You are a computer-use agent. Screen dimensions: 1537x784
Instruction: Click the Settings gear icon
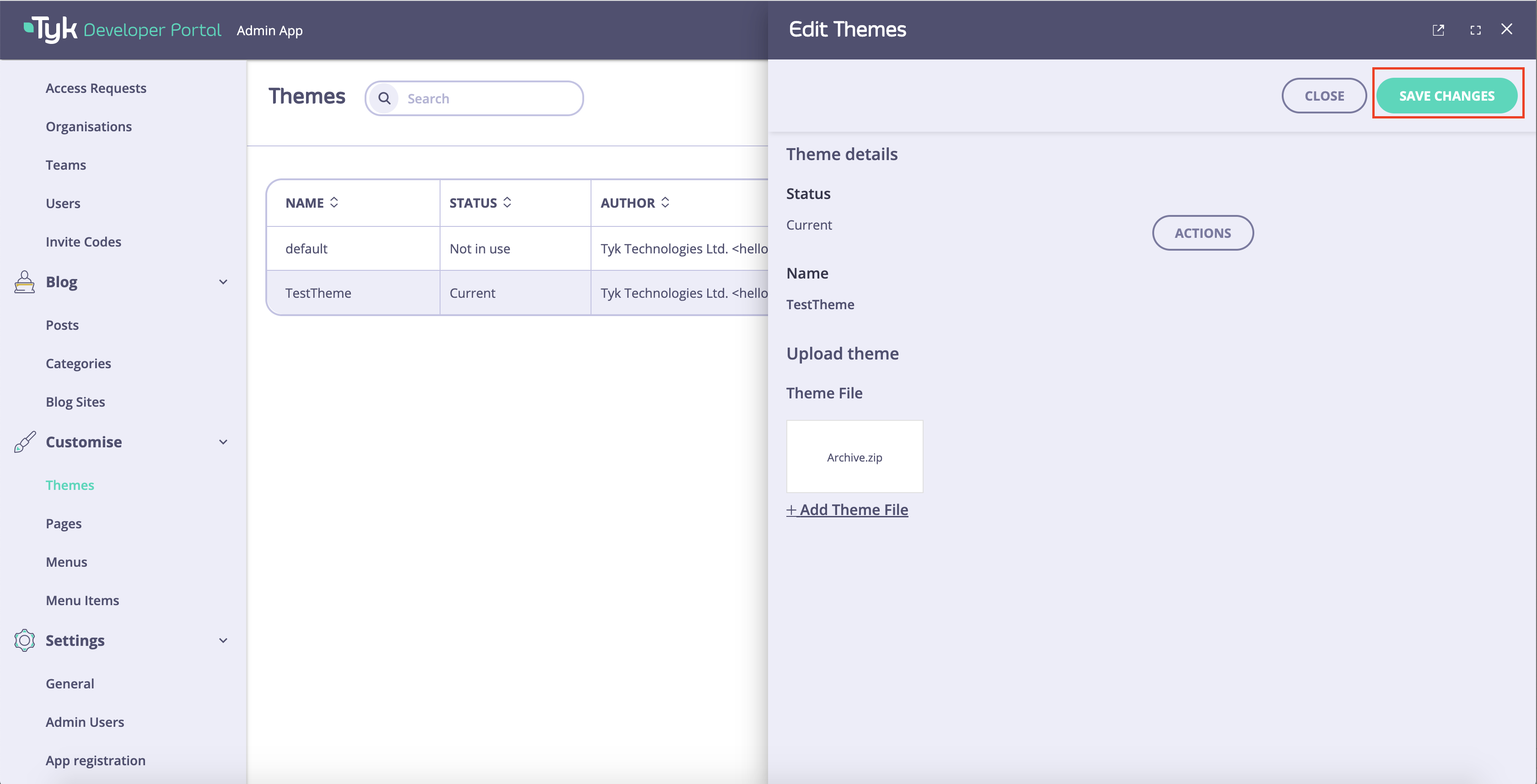[x=24, y=640]
